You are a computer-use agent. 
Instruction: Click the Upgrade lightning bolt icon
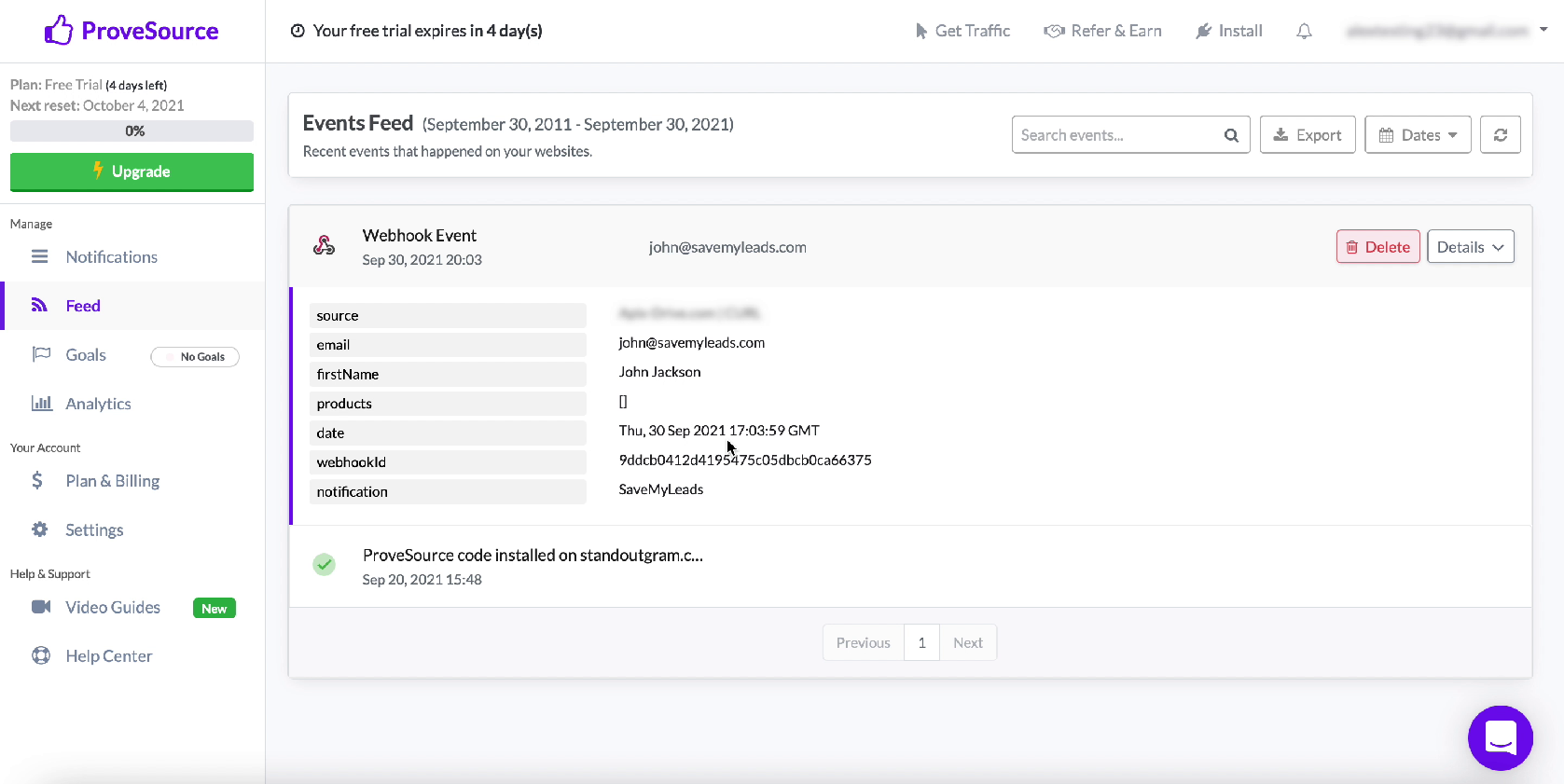98,171
